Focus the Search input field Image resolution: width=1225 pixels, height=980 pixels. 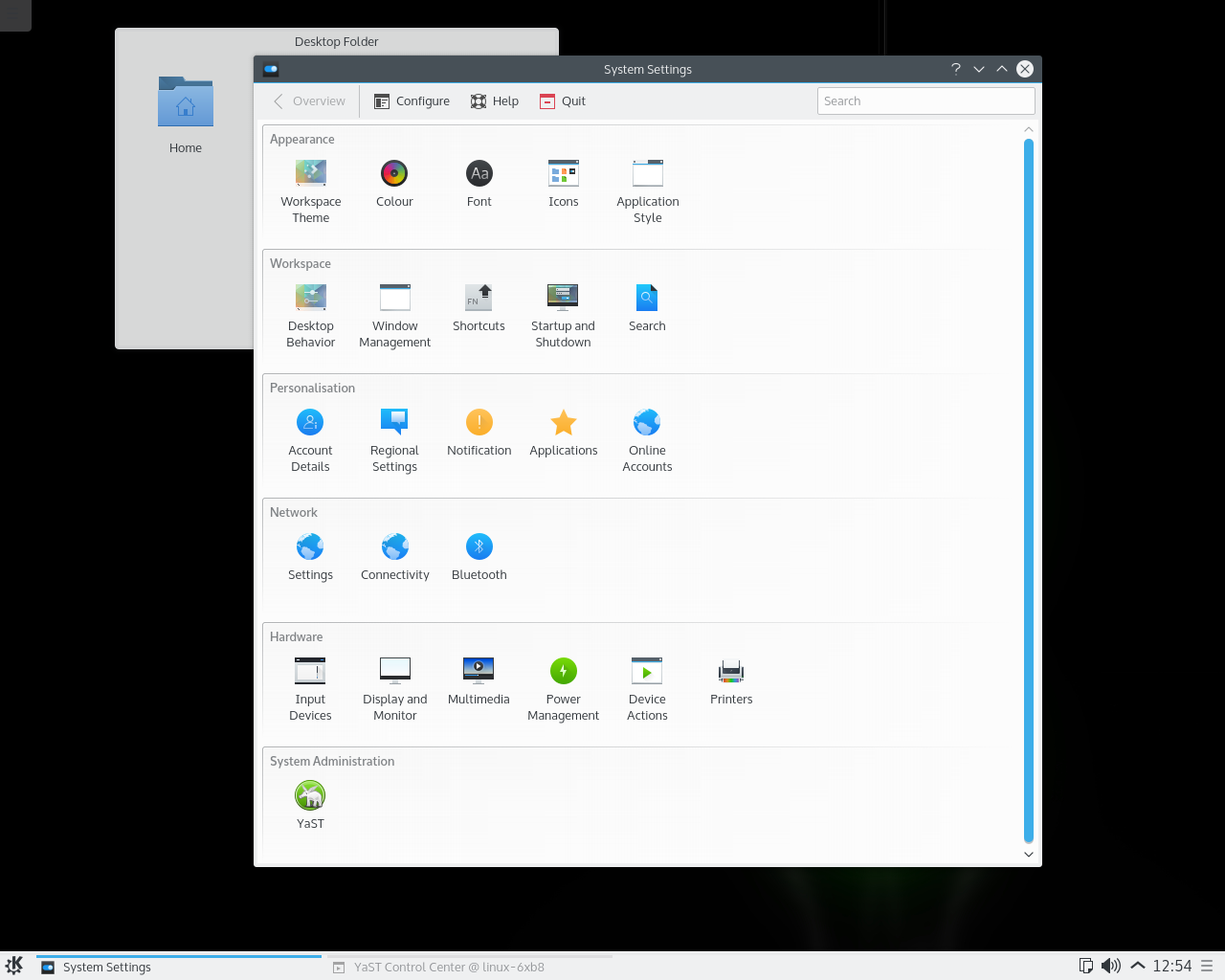click(926, 101)
